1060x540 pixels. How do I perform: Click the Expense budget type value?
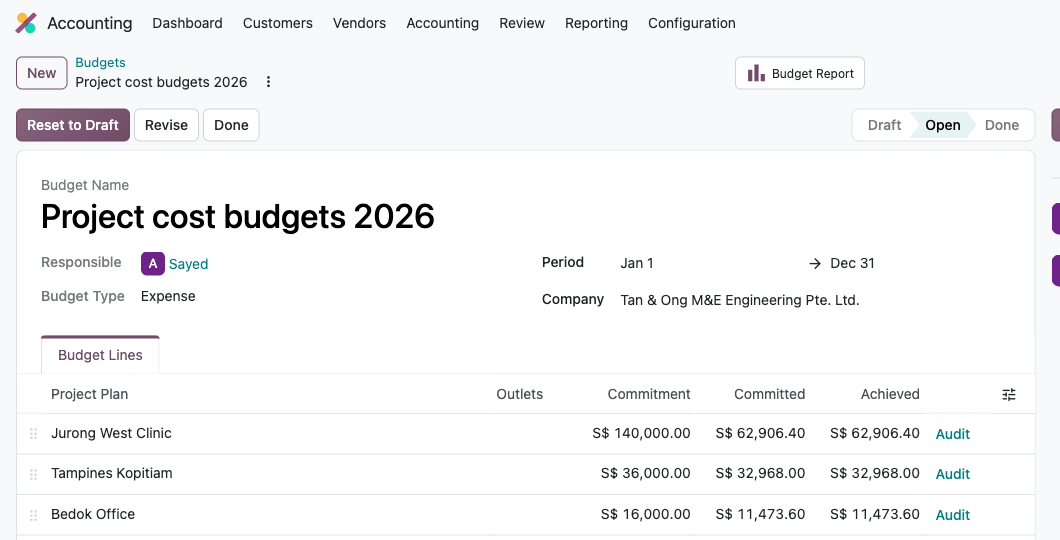pos(168,296)
